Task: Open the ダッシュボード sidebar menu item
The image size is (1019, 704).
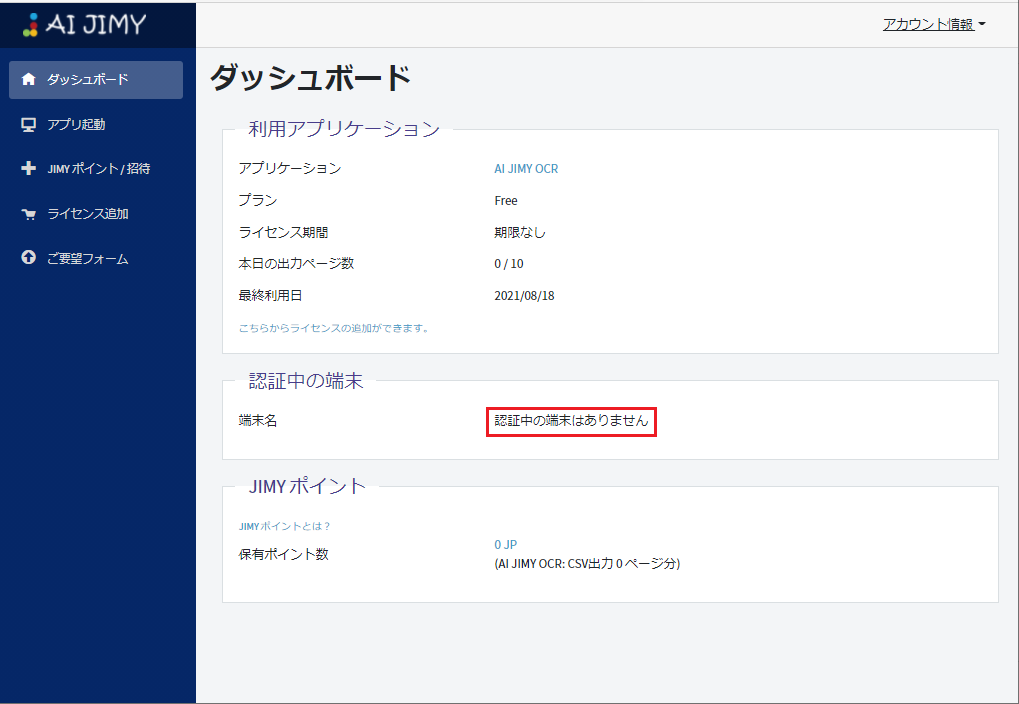Action: pyautogui.click(x=96, y=80)
